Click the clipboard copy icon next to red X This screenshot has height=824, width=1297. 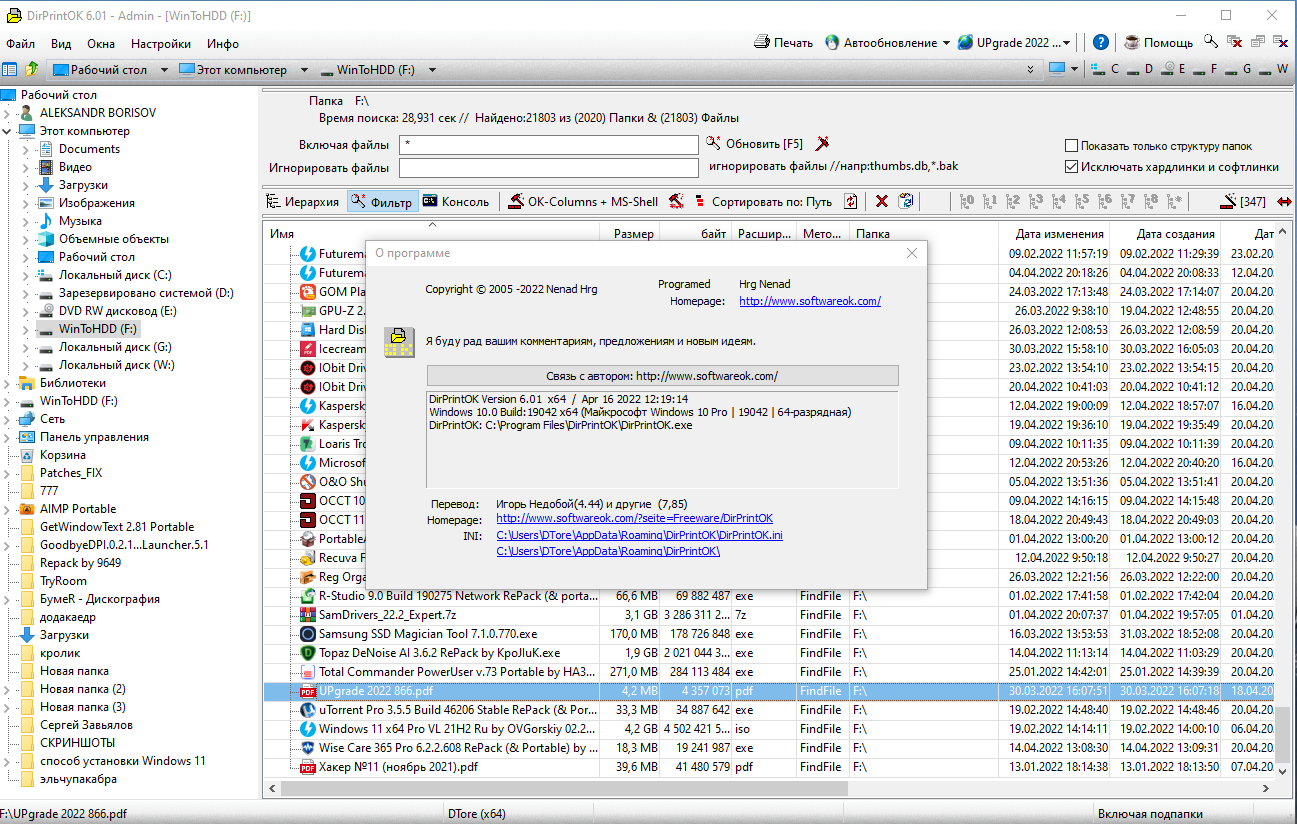pyautogui.click(x=906, y=201)
